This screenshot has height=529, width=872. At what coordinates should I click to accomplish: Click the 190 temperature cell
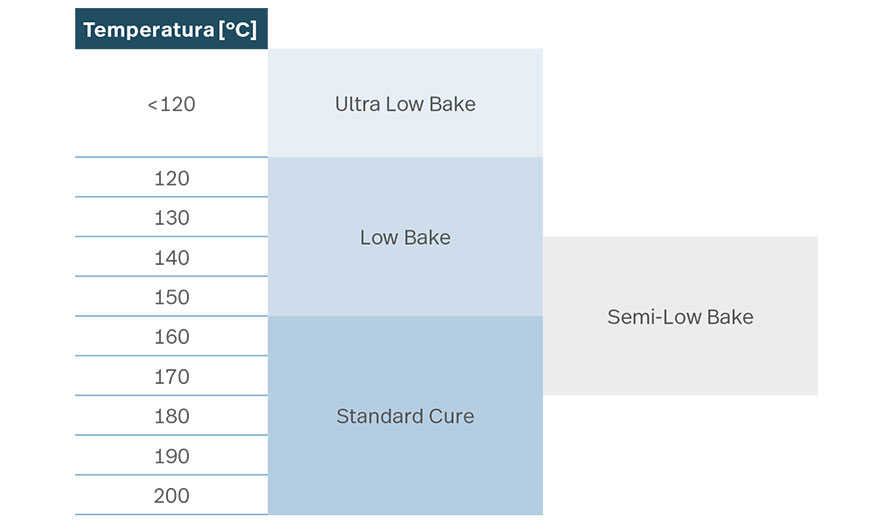point(171,456)
